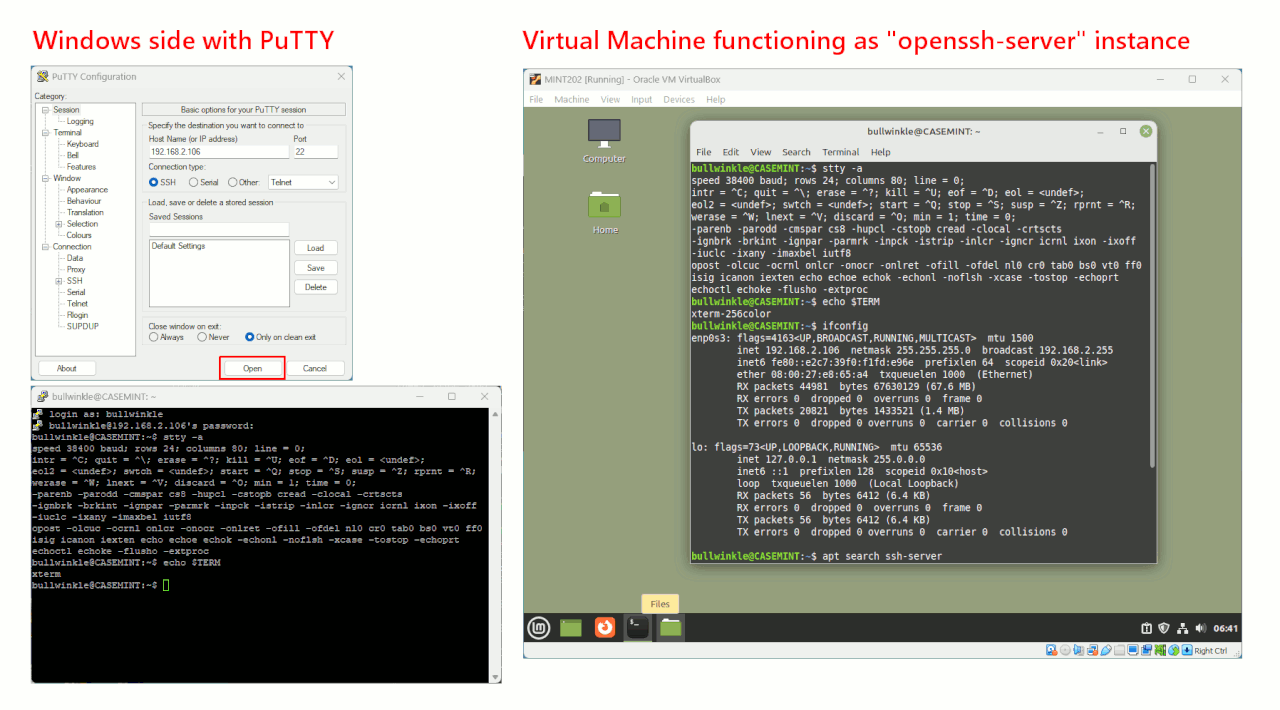Image resolution: width=1280 pixels, height=710 pixels.
Task: Click the 06:41 clock in Mint panel
Action: tap(1225, 628)
